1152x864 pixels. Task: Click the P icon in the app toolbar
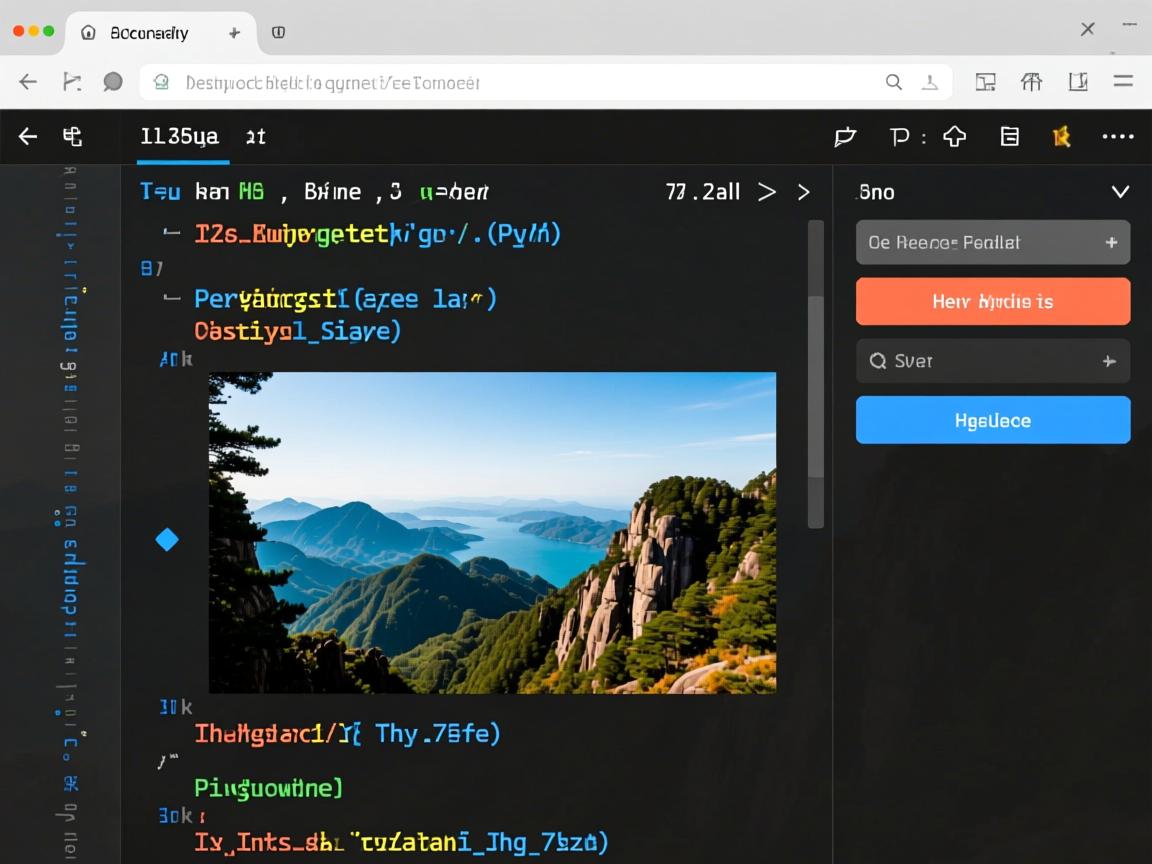900,137
